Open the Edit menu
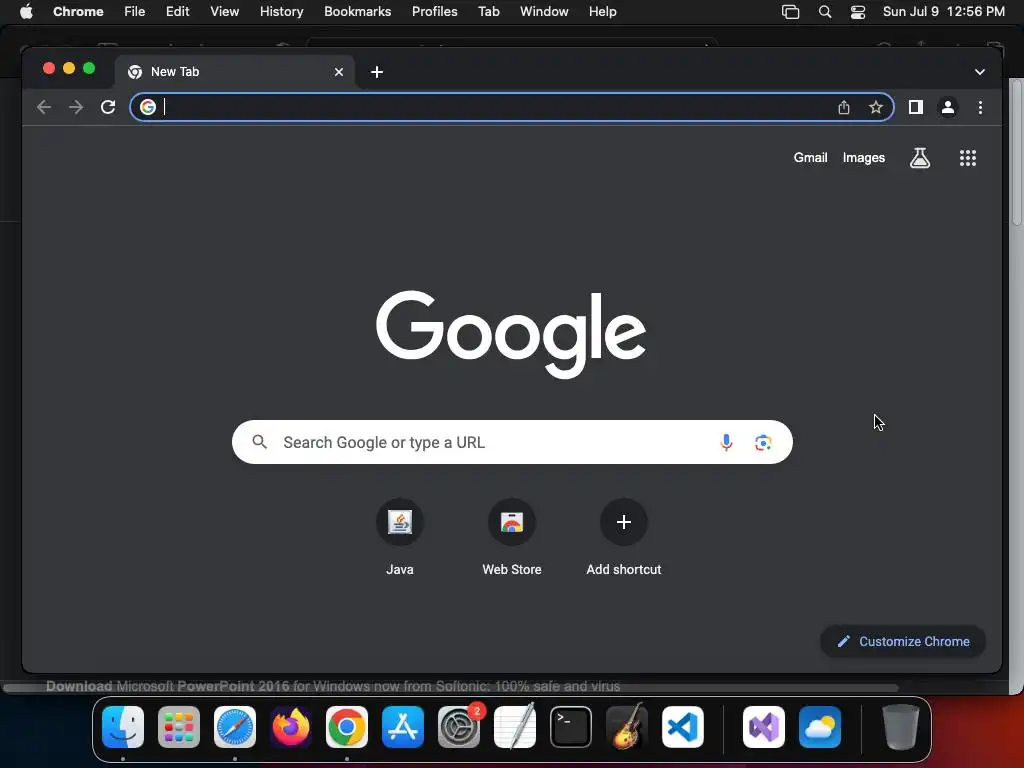The width and height of the screenshot is (1024, 768). pos(178,12)
